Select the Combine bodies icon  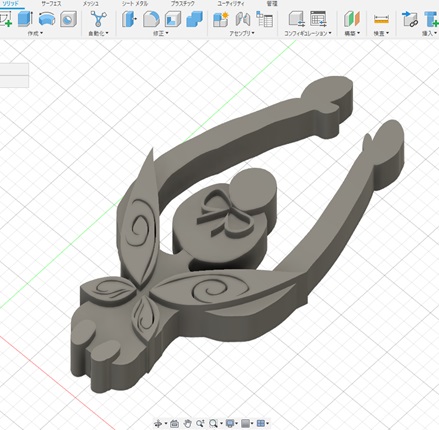[194, 19]
